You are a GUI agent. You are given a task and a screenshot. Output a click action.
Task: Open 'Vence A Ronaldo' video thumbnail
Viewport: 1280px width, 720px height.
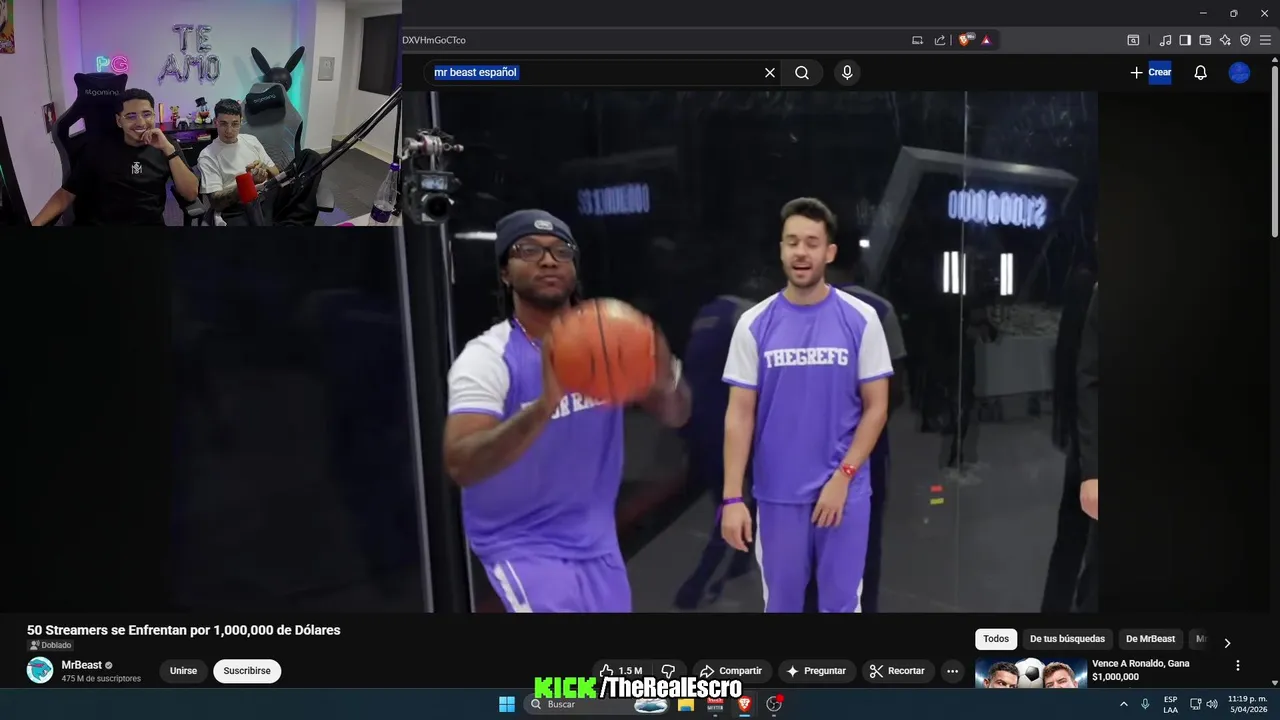pos(1031,673)
